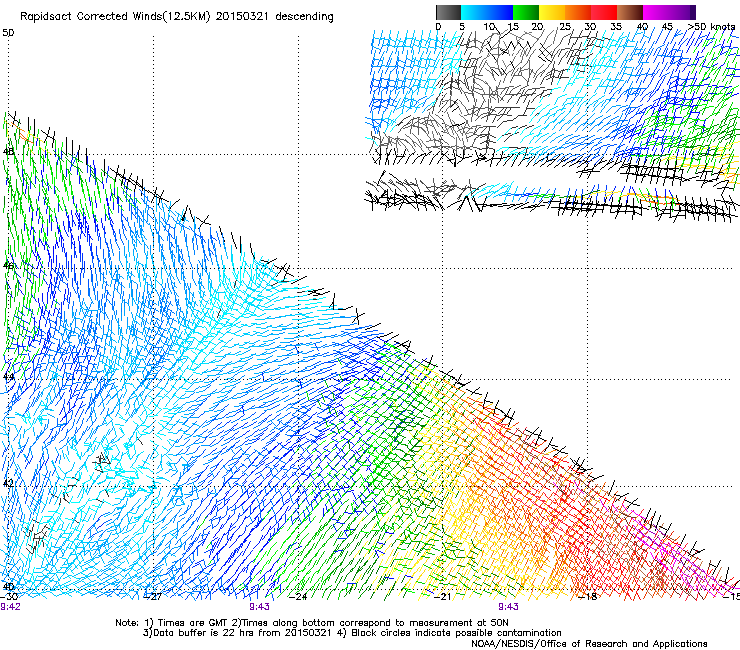Image resolution: width=740 pixels, height=650 pixels.
Task: Click the latitude label '44'
Action: coord(8,377)
